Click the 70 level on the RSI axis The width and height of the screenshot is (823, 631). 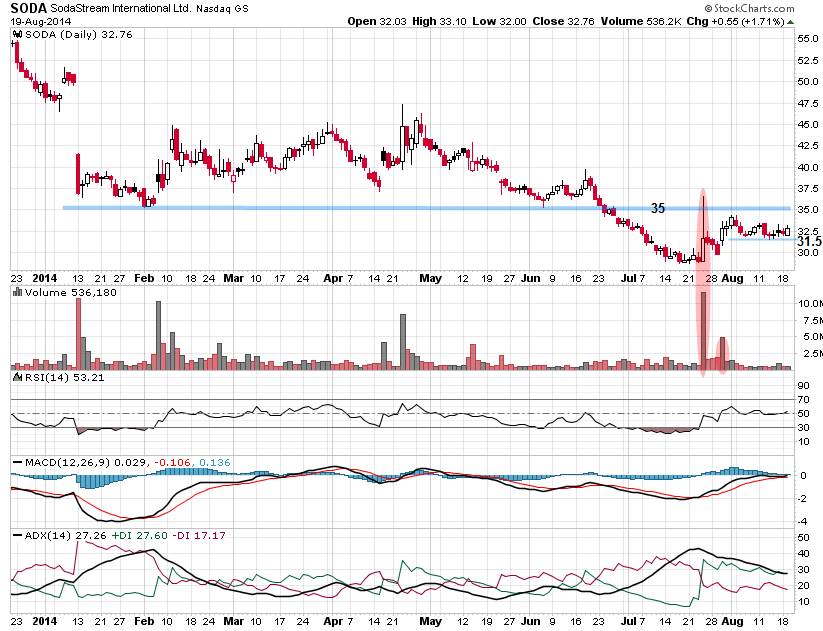tap(804, 399)
